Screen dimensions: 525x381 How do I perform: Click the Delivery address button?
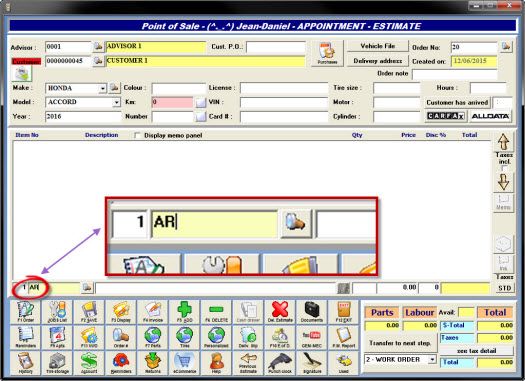coord(377,61)
